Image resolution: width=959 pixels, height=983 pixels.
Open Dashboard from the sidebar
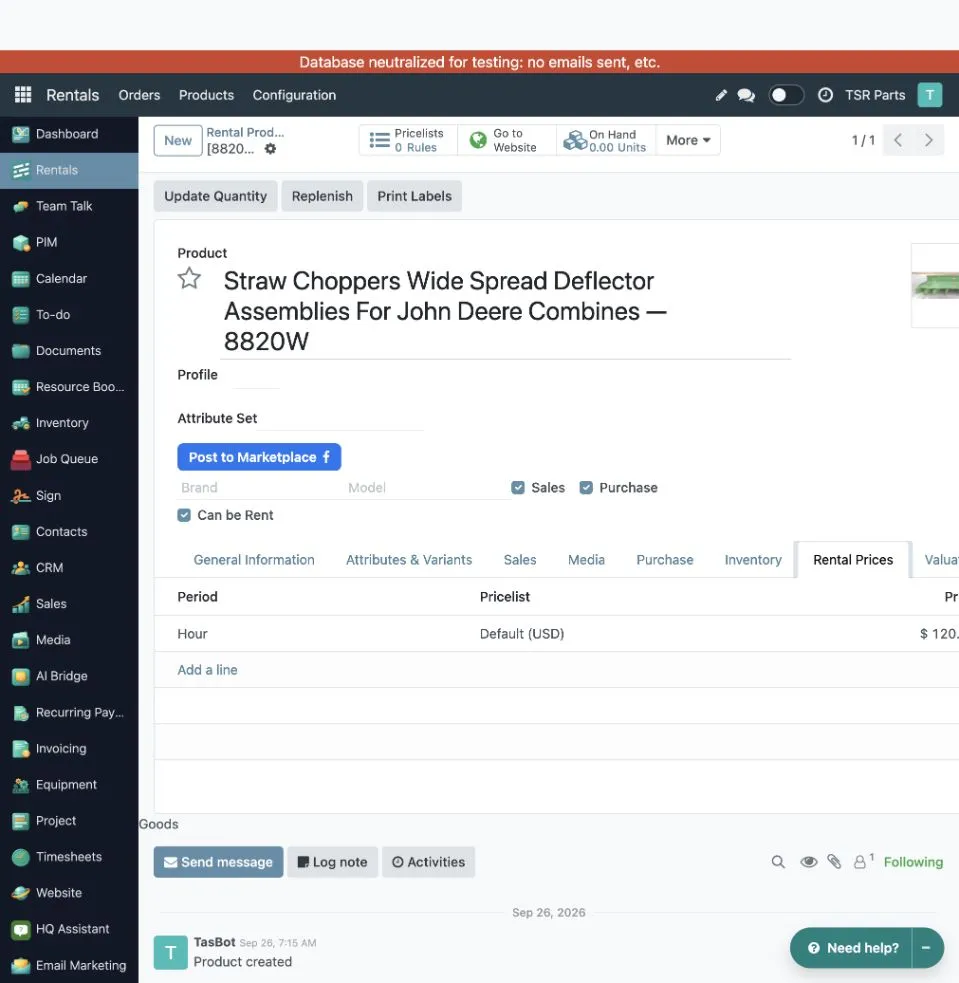[69, 134]
